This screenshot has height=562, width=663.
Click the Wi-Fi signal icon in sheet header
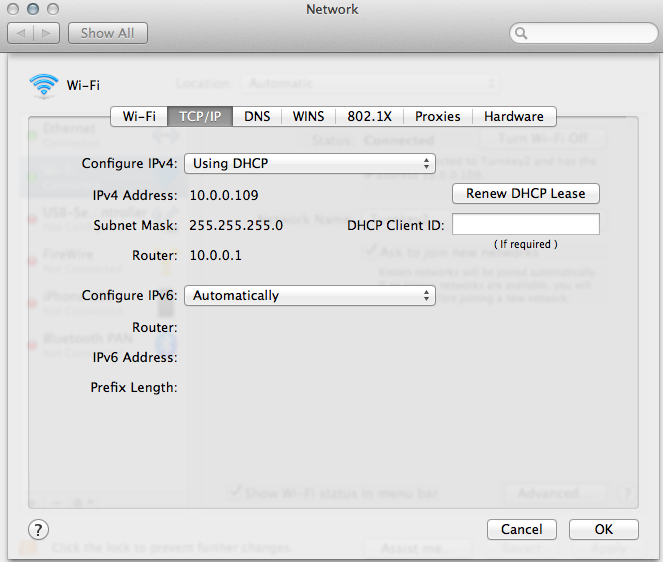44,85
